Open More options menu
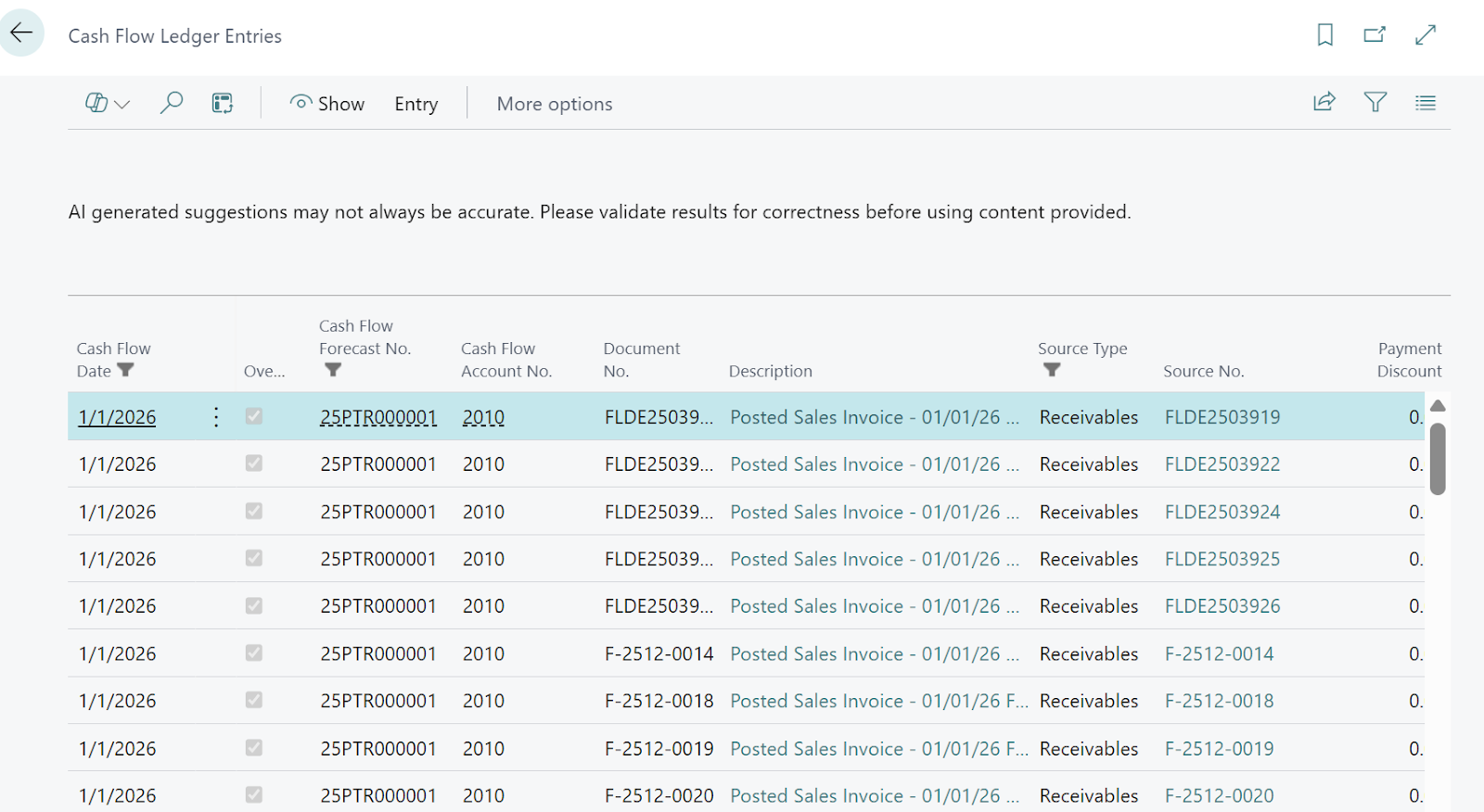This screenshot has width=1484, height=812. pyautogui.click(x=555, y=104)
